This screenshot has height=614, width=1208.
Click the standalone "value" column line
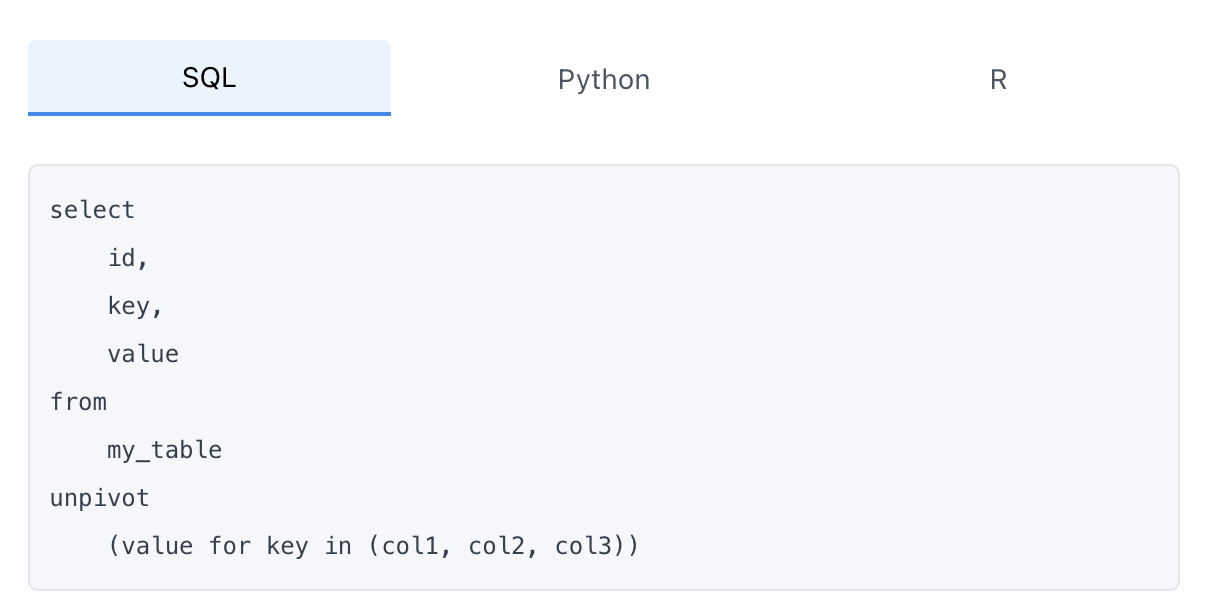[x=143, y=354]
